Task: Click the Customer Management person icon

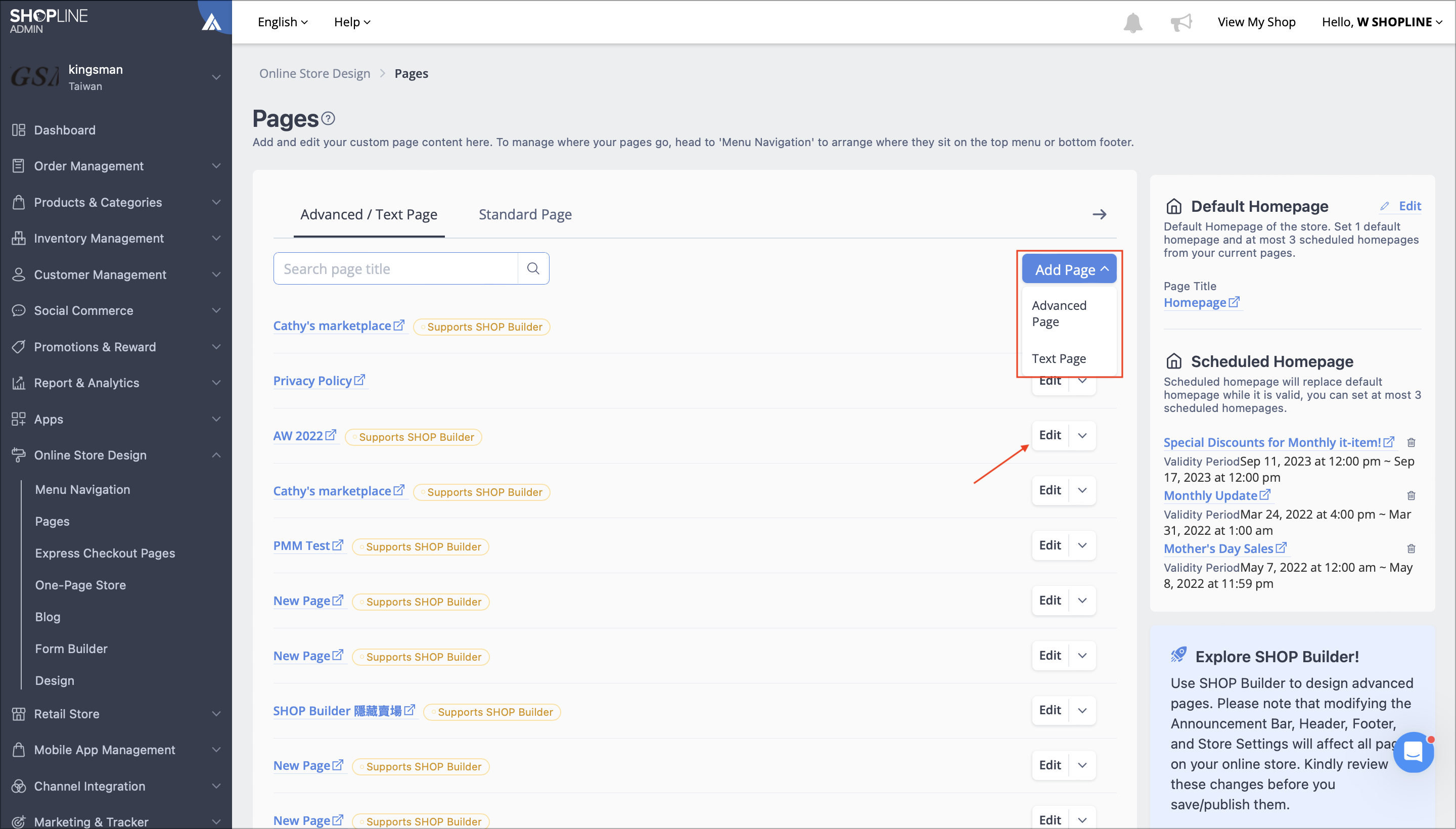Action: [19, 274]
